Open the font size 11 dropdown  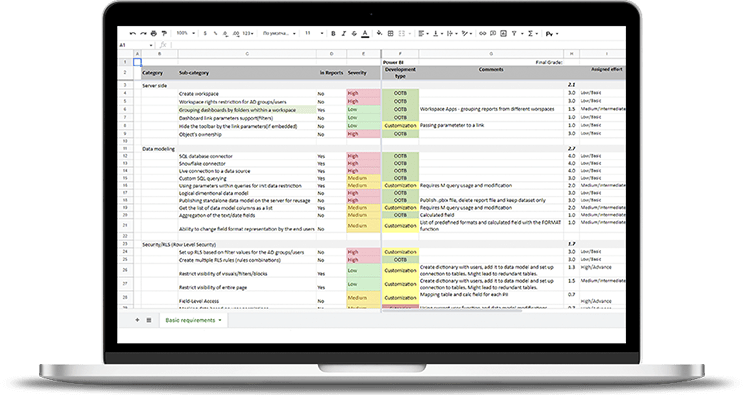tap(314, 33)
